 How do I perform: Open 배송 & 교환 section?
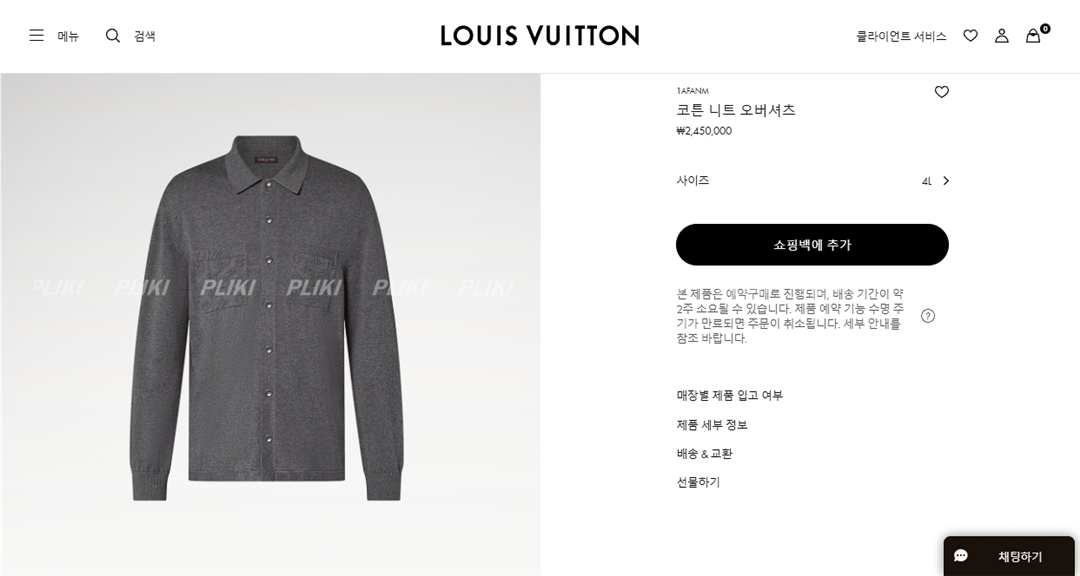pos(704,453)
